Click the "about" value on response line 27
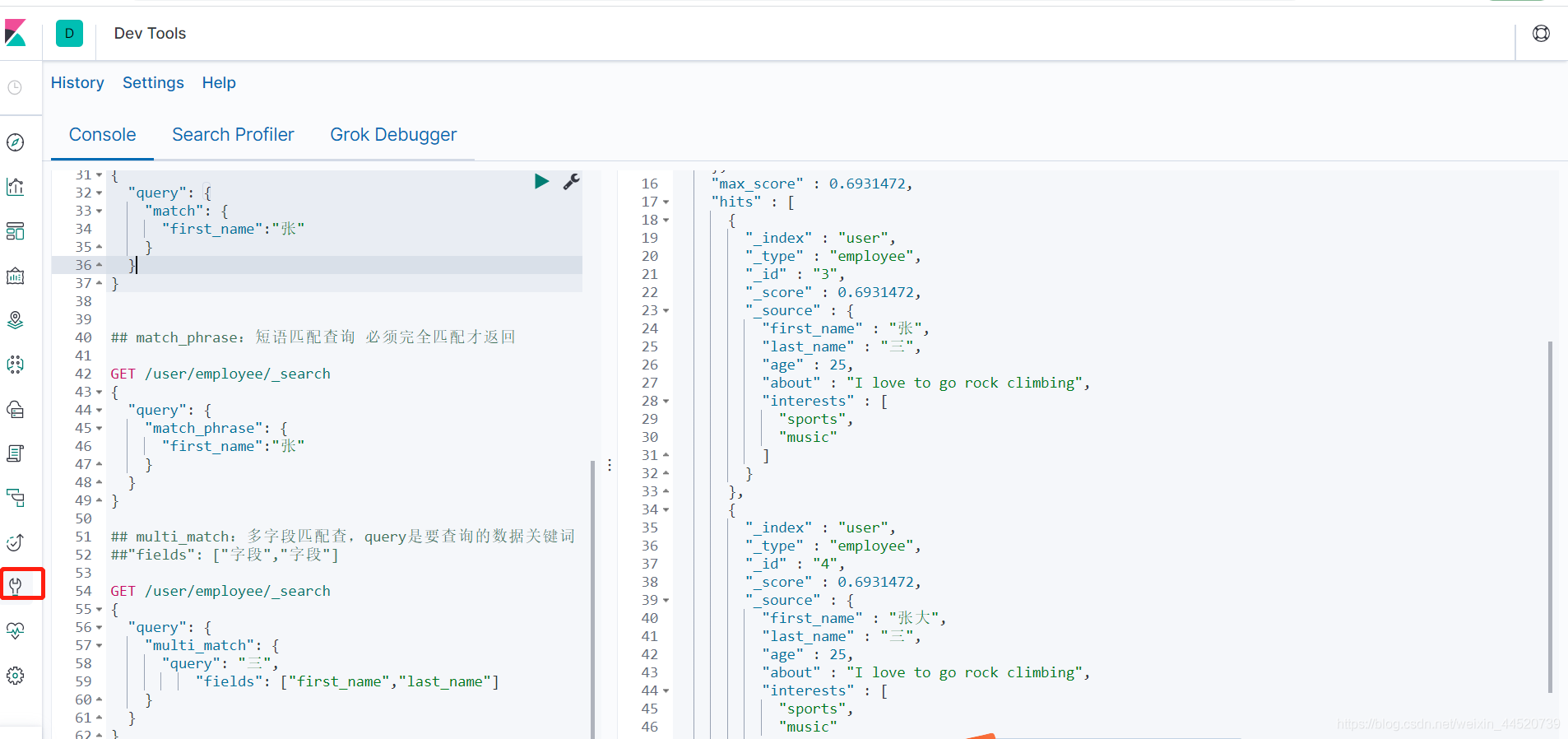Screen dimensions: 1568x739 (964, 383)
